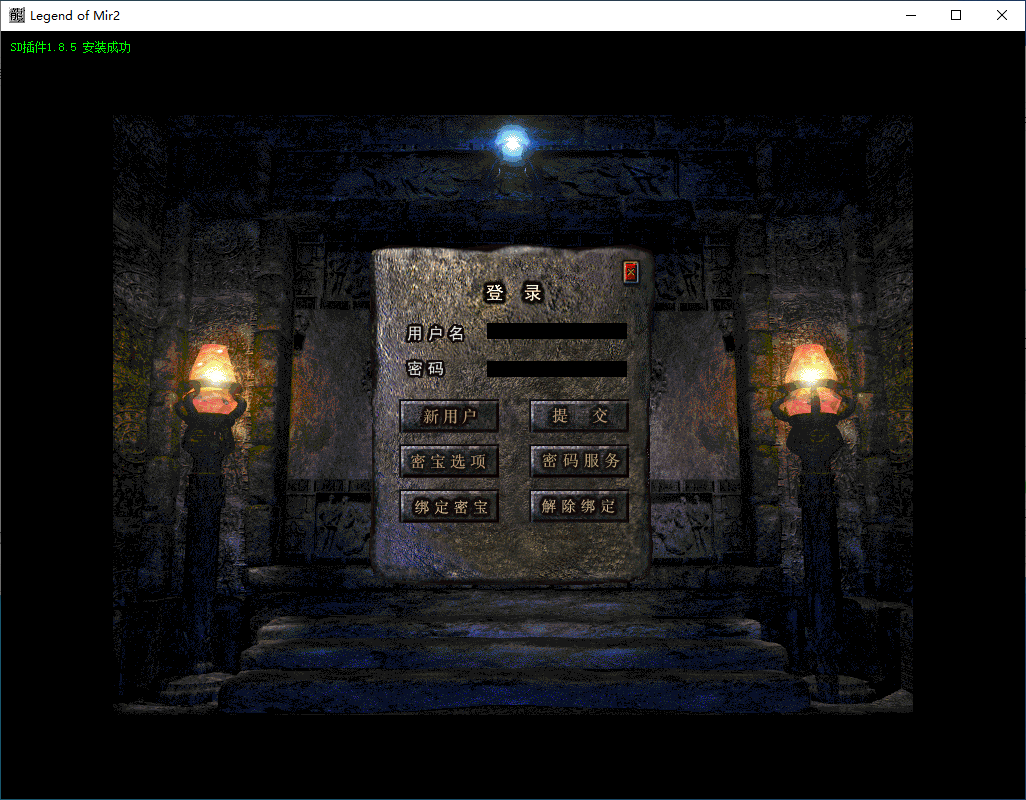1026x800 pixels.
Task: Select the 绑定密宝 button
Action: click(x=449, y=506)
